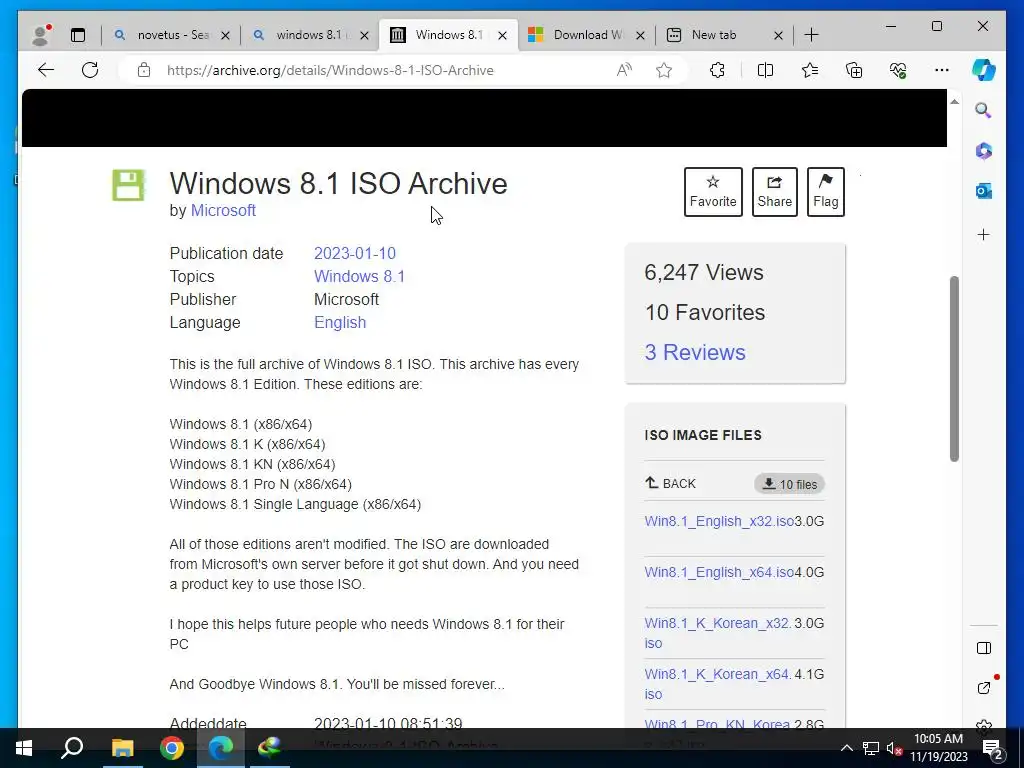
Task: Switch to the novetus search tab
Action: click(x=171, y=35)
